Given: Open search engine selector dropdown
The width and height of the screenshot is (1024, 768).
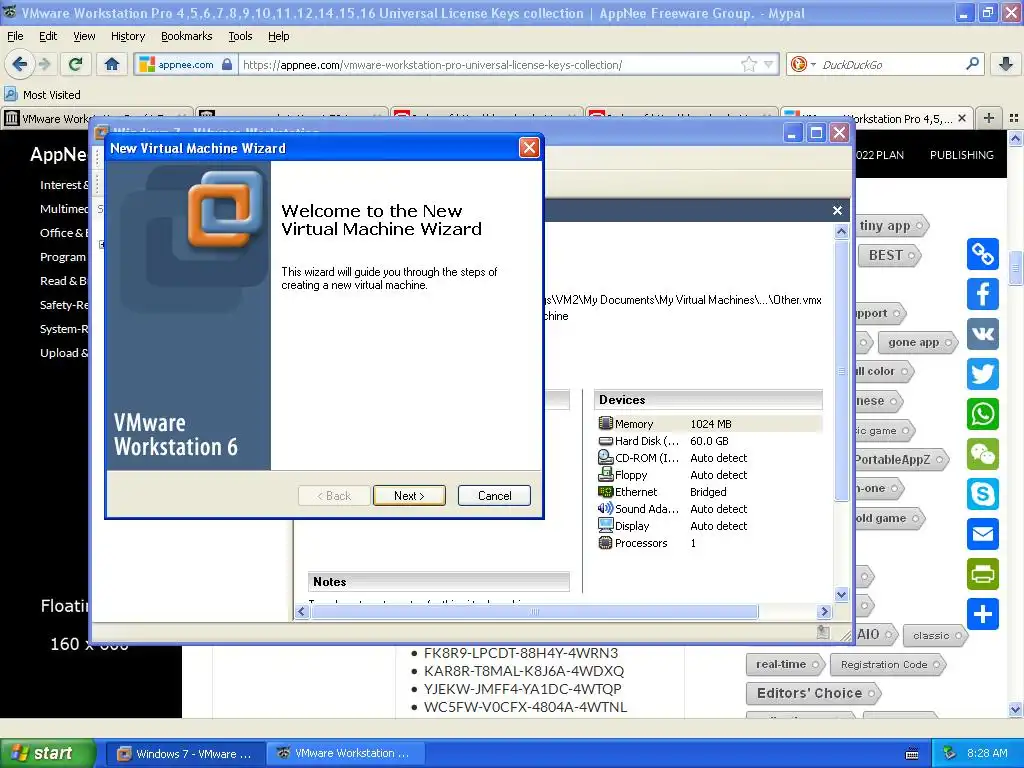Looking at the screenshot, I should (802, 64).
